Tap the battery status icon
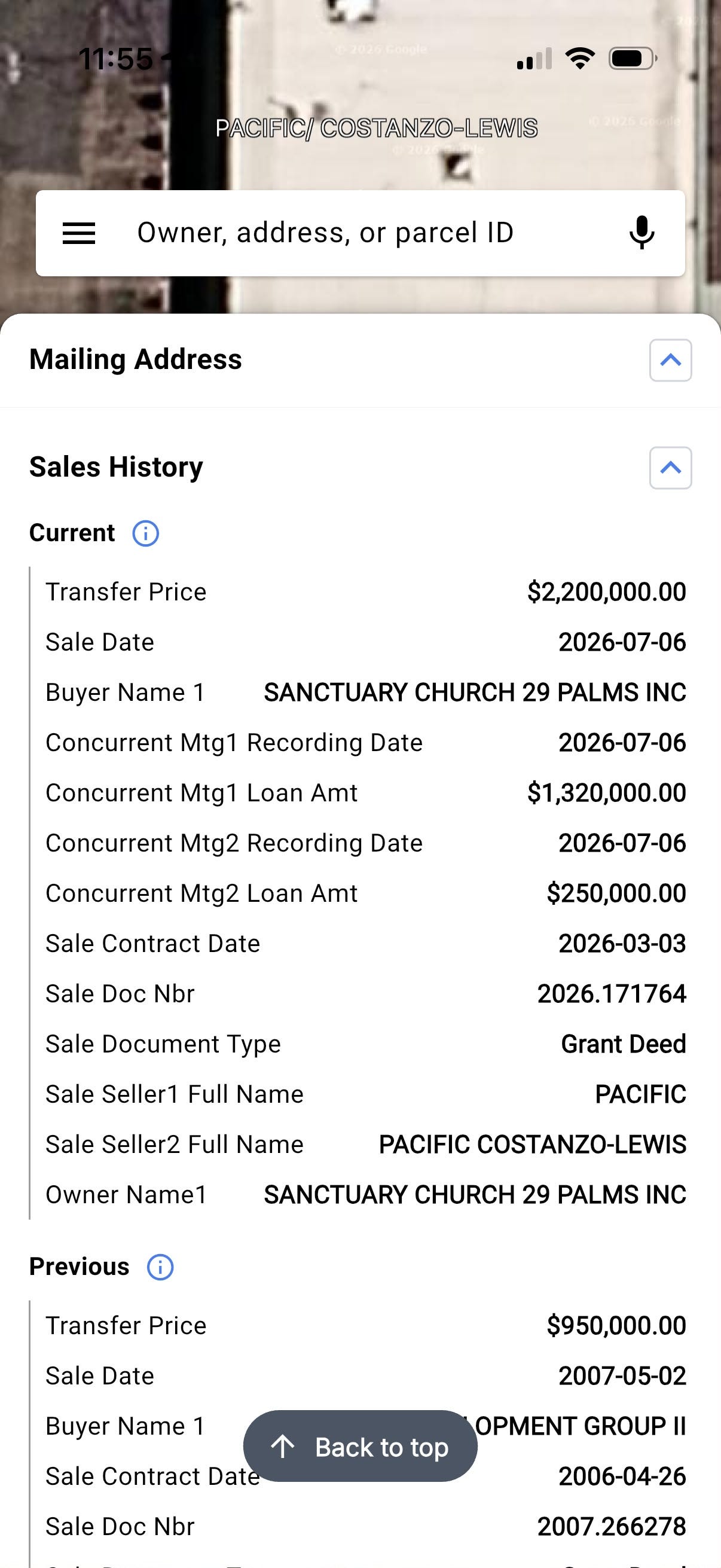 [633, 59]
